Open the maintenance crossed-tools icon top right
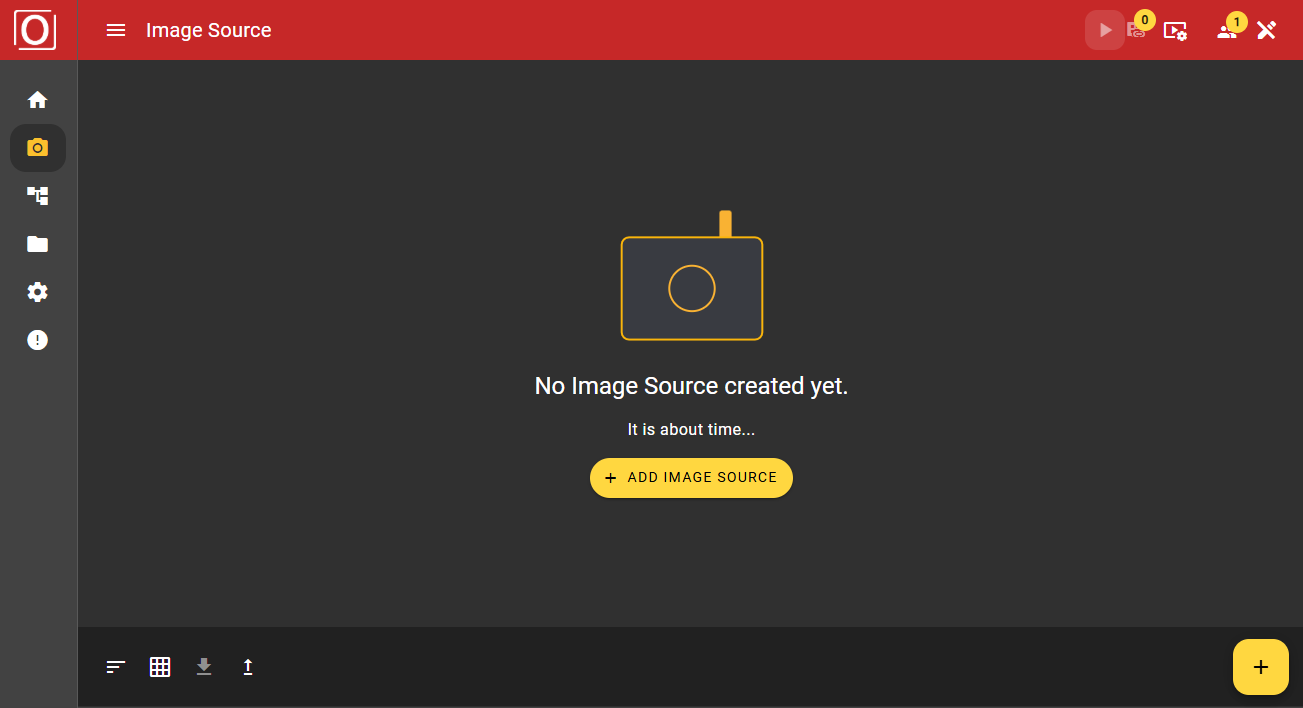This screenshot has height=708, width=1303. pos(1266,30)
